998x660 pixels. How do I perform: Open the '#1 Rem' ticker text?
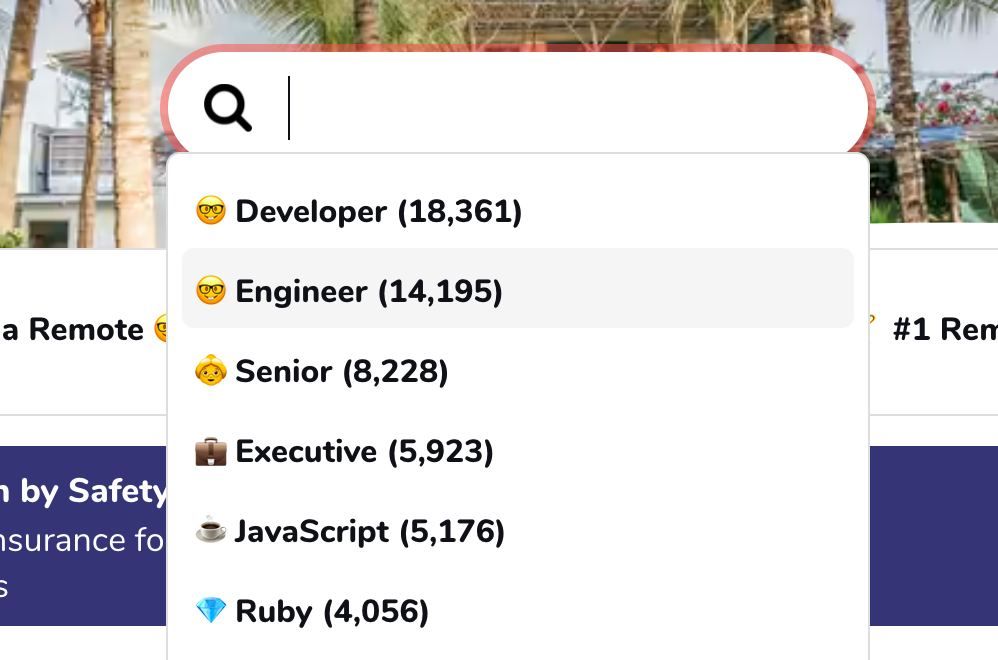point(944,330)
